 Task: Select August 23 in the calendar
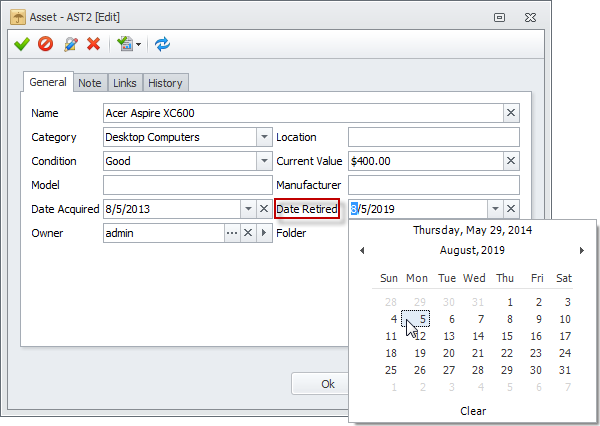[536, 353]
